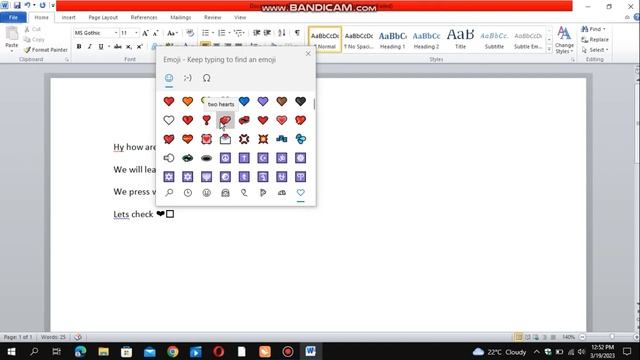Insert the heart decoration emoji
640x360 pixels.
pyautogui.click(x=207, y=139)
